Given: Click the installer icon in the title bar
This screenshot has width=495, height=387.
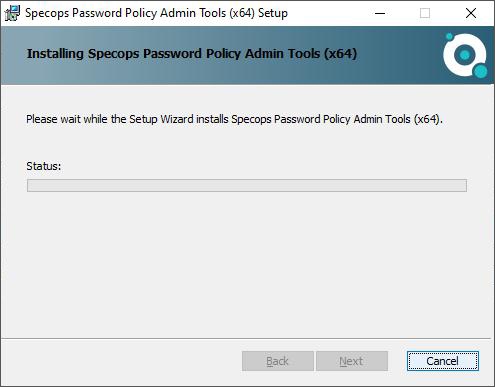Looking at the screenshot, I should click(x=12, y=13).
